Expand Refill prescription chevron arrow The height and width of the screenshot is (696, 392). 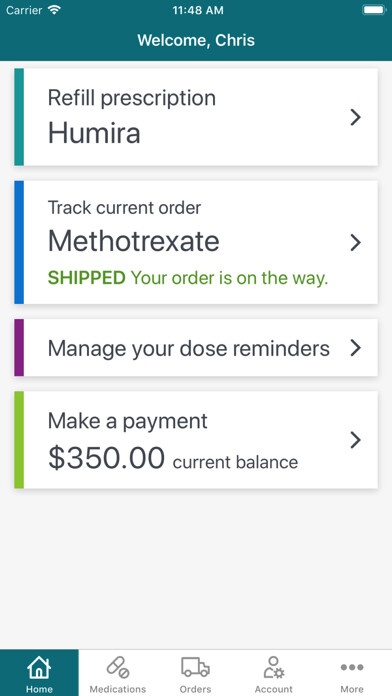tap(355, 117)
